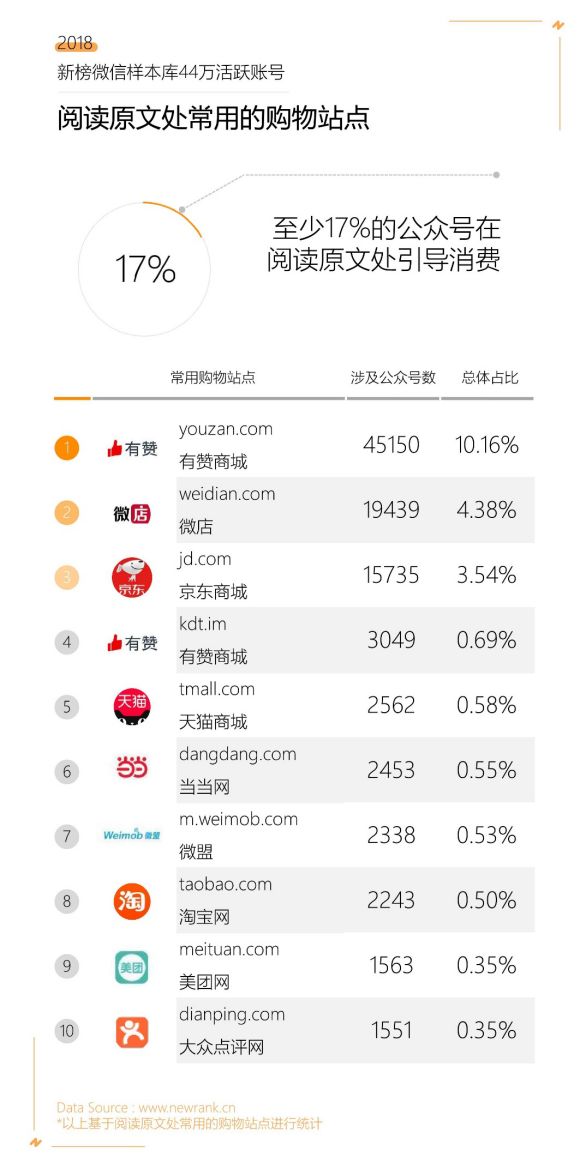Click the 17% progress ring

[x=145, y=268]
